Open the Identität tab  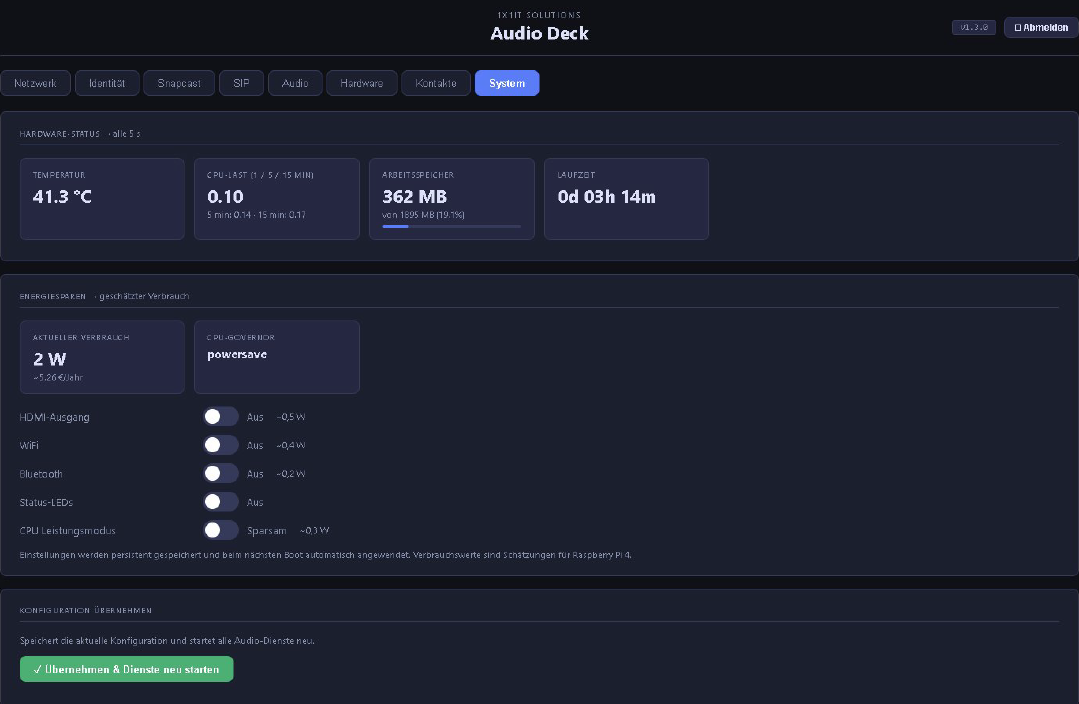tap(107, 83)
